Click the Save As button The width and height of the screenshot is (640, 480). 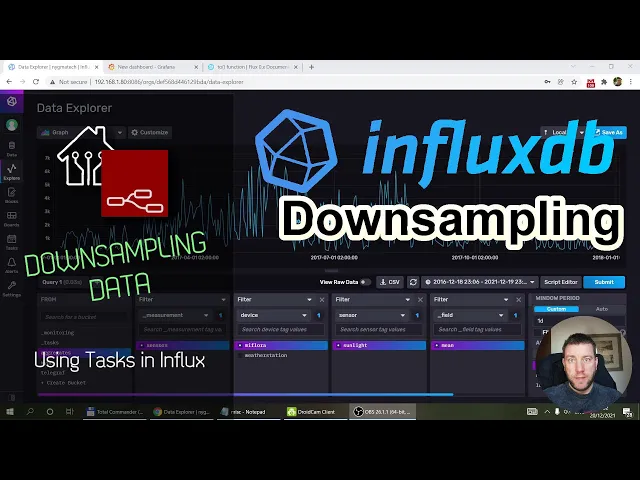pos(609,132)
